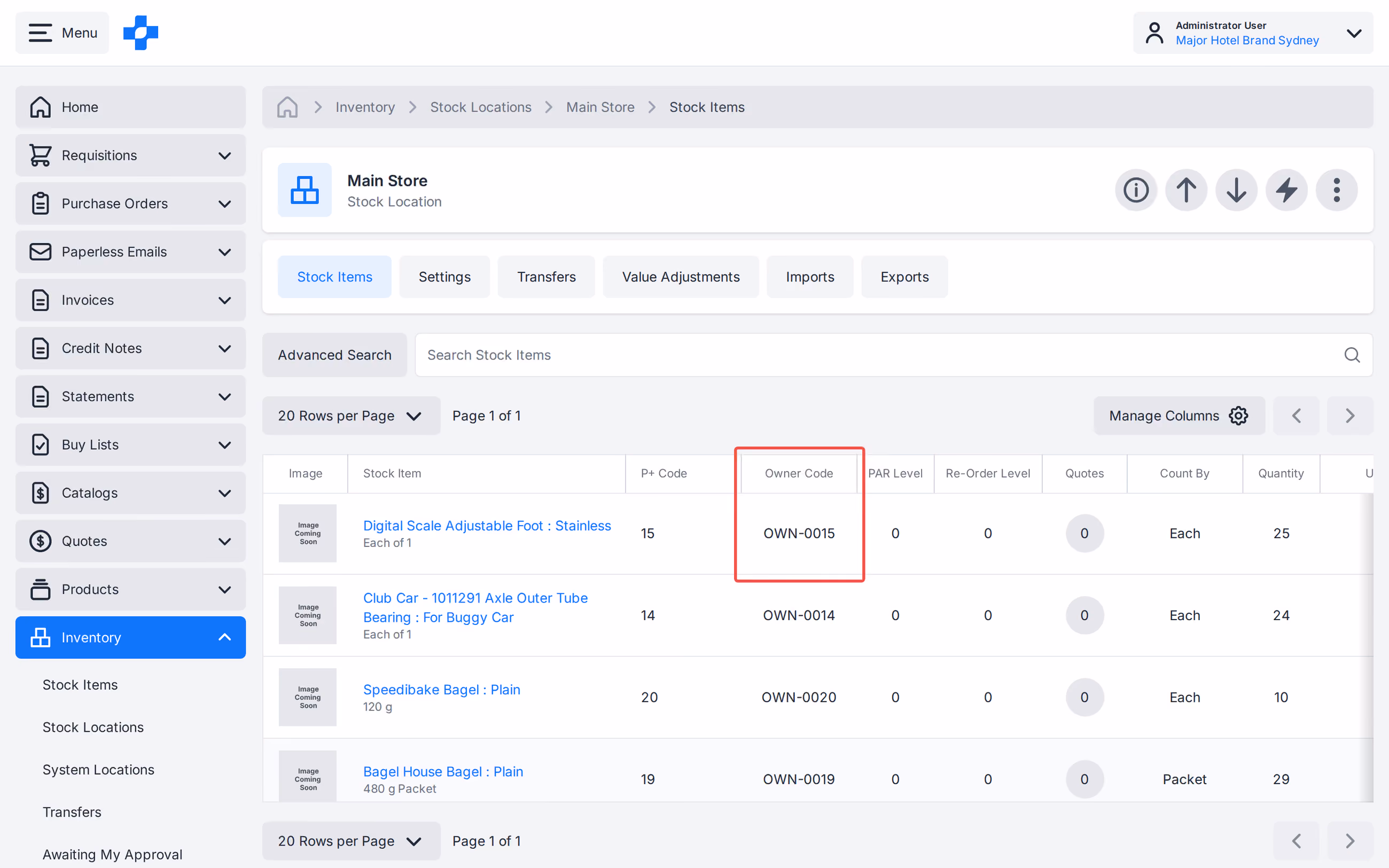Open Club Car Axle Outer Tube Bearing link
Image resolution: width=1389 pixels, height=868 pixels.
[x=475, y=607]
